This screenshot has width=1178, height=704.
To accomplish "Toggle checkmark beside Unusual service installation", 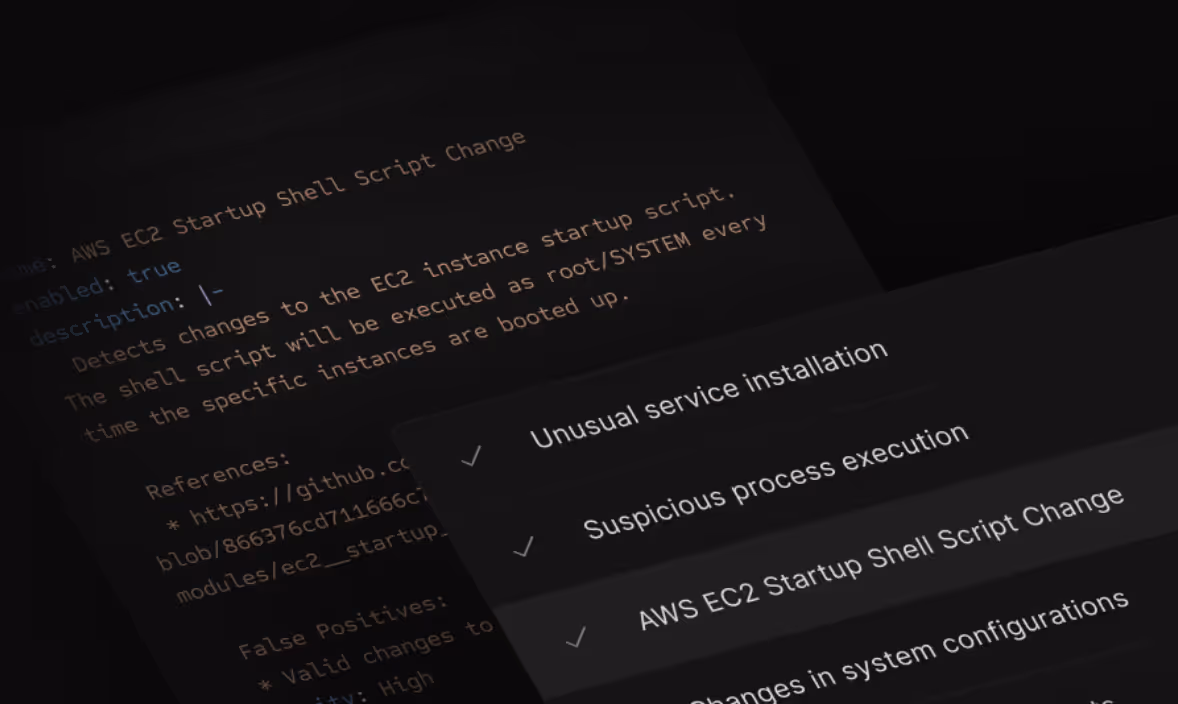I will [x=471, y=456].
